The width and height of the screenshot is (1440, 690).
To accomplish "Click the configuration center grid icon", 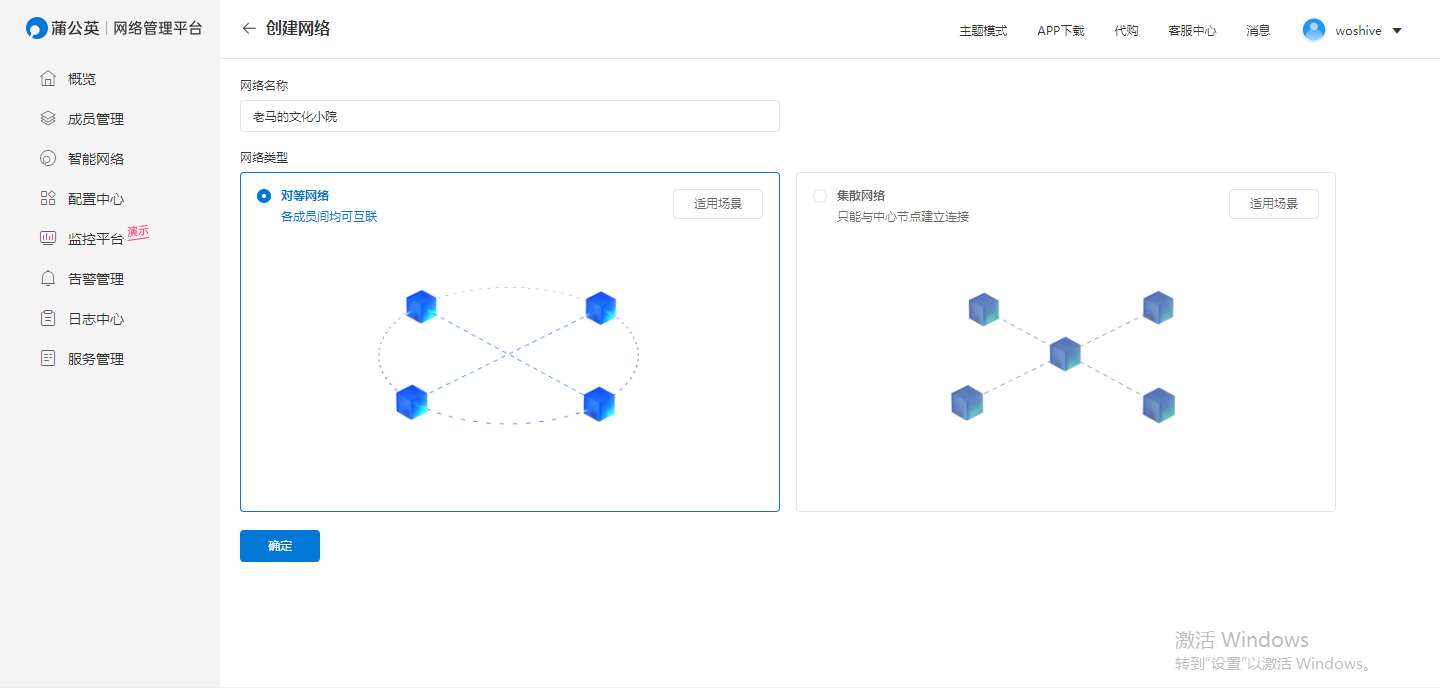I will coord(47,199).
